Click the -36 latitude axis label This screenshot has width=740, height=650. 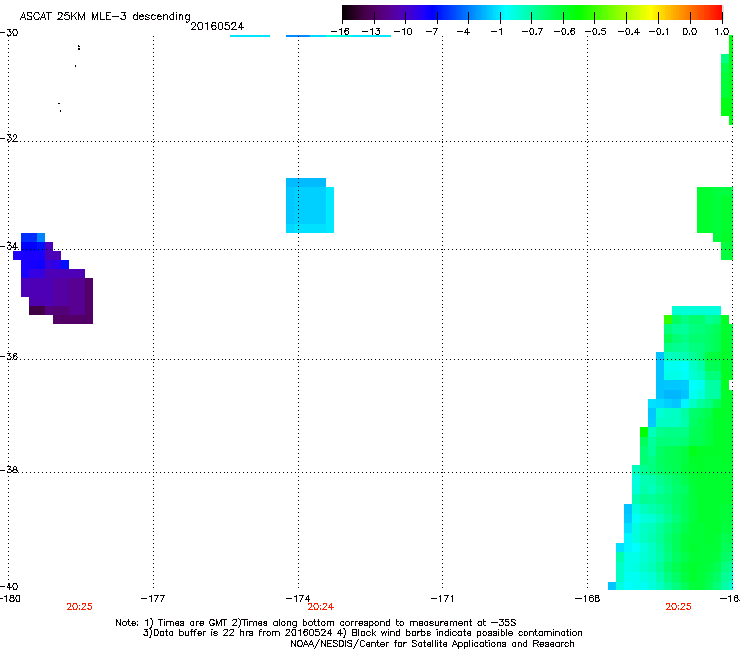[x=9, y=357]
